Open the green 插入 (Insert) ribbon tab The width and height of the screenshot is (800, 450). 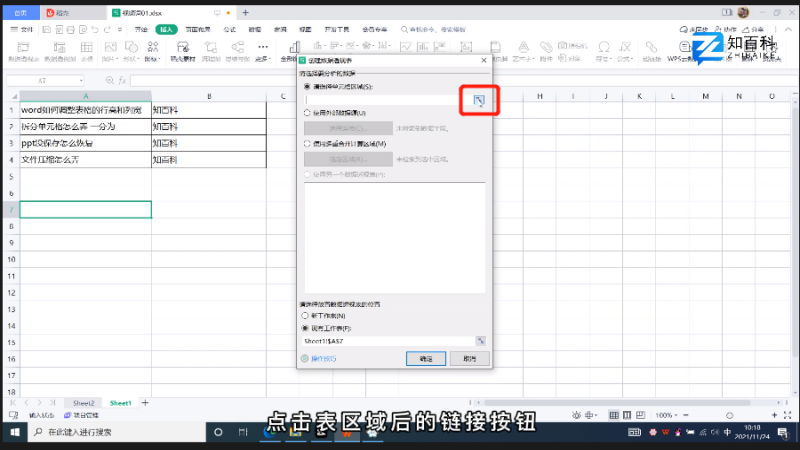[x=166, y=30]
